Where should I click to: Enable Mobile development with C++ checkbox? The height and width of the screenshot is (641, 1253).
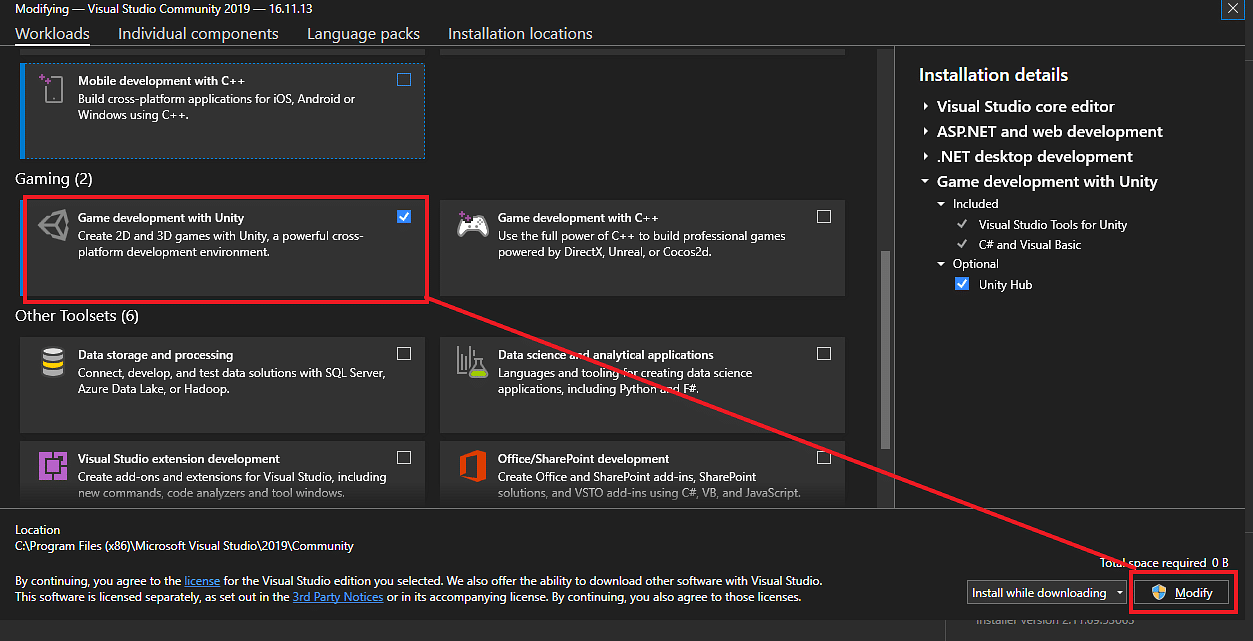(x=404, y=80)
